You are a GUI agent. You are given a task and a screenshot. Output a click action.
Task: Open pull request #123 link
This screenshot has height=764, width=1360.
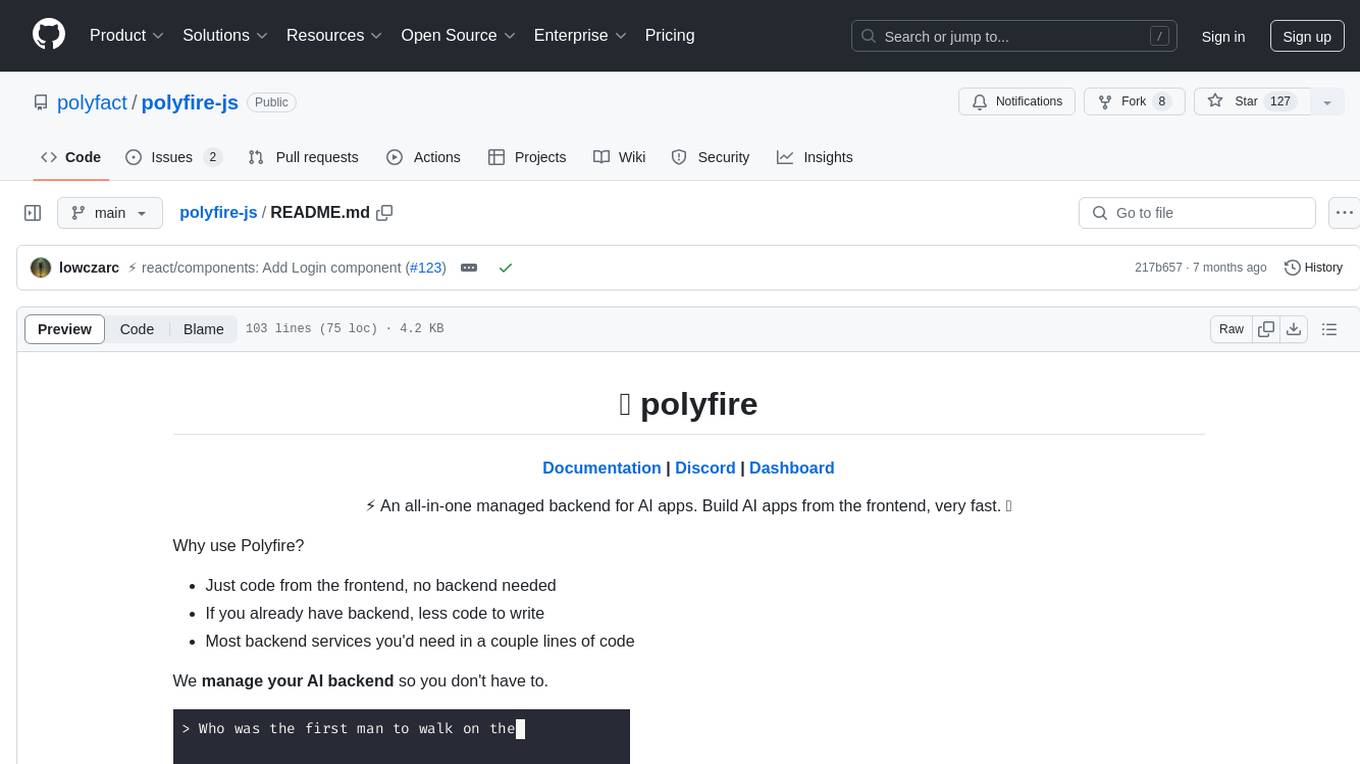click(426, 267)
